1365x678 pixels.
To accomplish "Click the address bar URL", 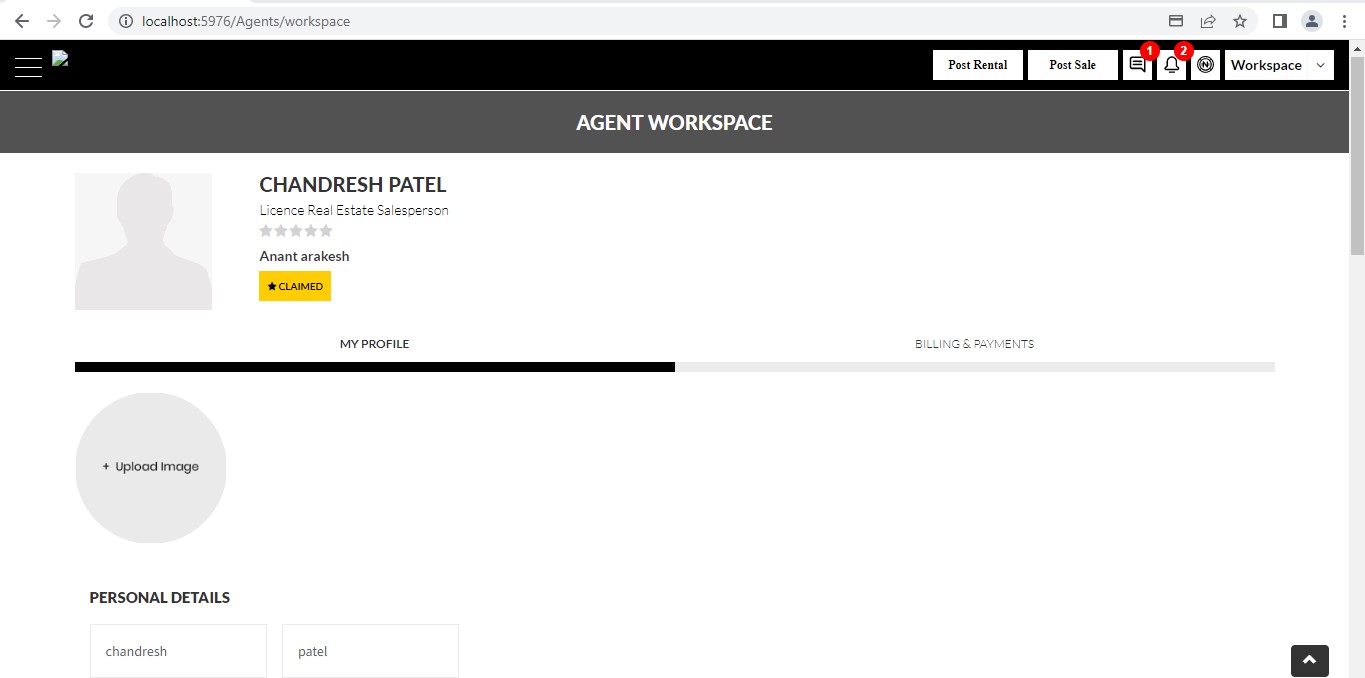I will point(246,21).
